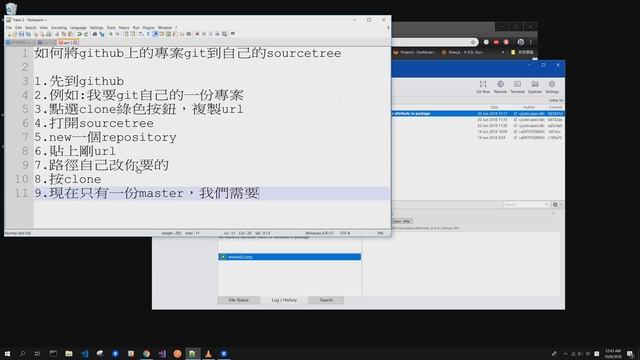Open the notification center on the taskbar
Viewport: 640px width, 360px height.
(631, 354)
